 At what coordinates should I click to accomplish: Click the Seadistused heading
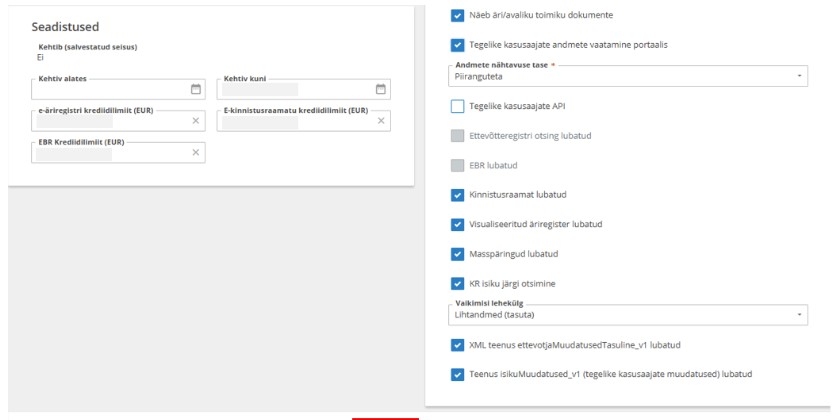(x=65, y=27)
